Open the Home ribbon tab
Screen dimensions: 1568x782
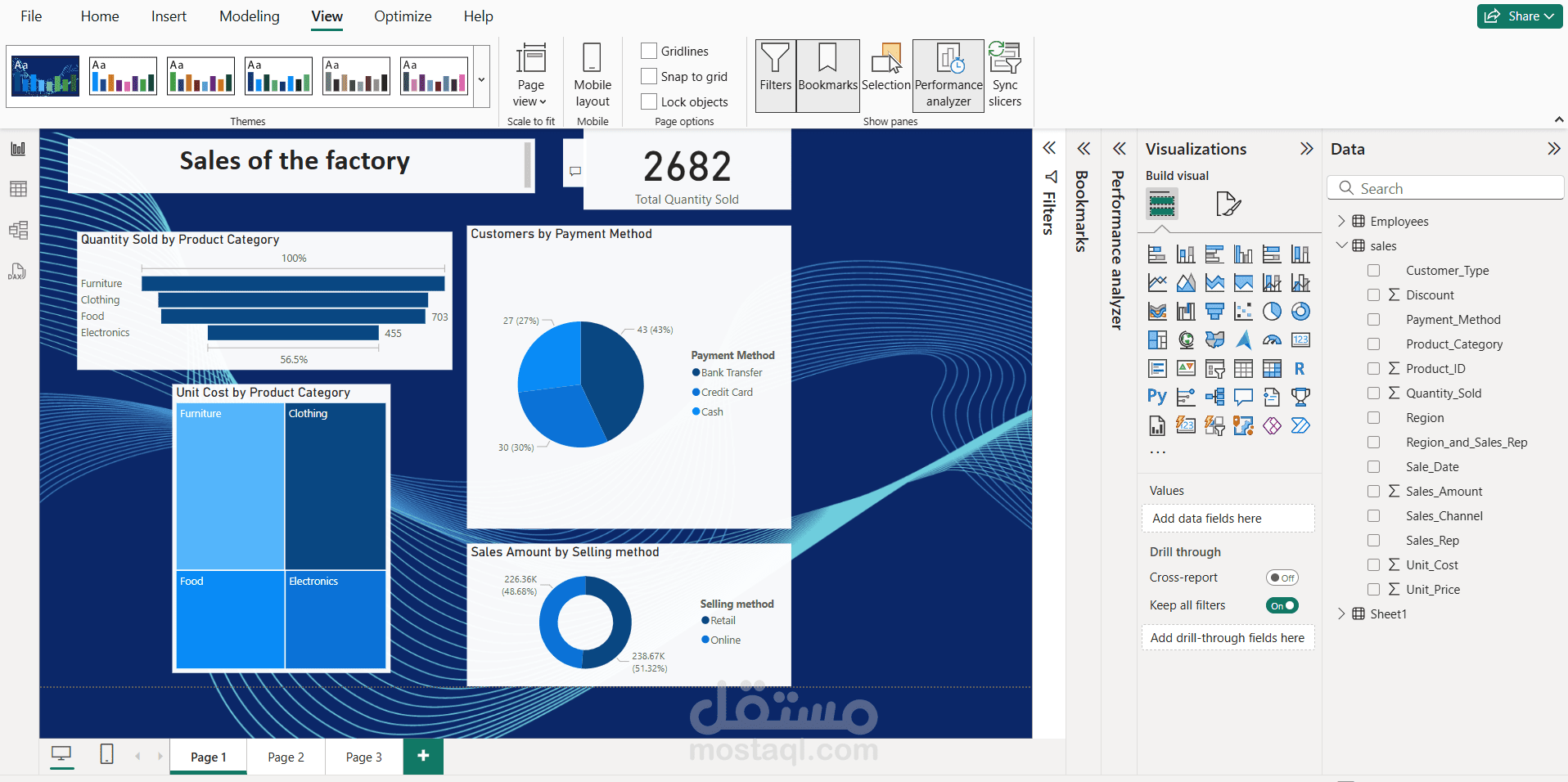(100, 16)
